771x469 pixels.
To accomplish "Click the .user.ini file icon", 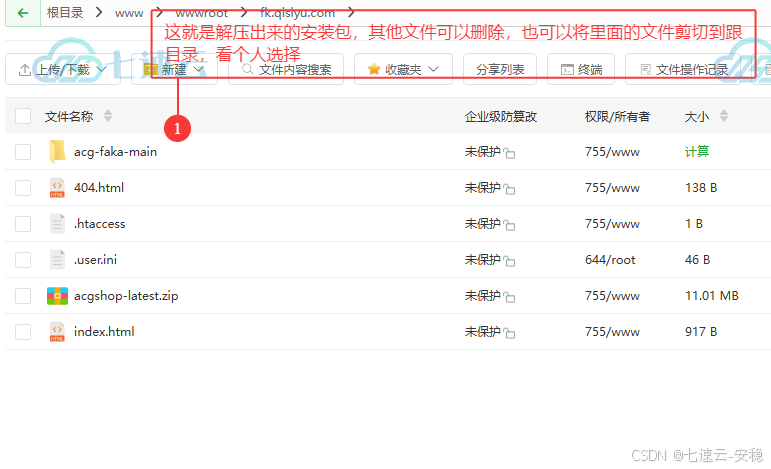I will pyautogui.click(x=57, y=260).
